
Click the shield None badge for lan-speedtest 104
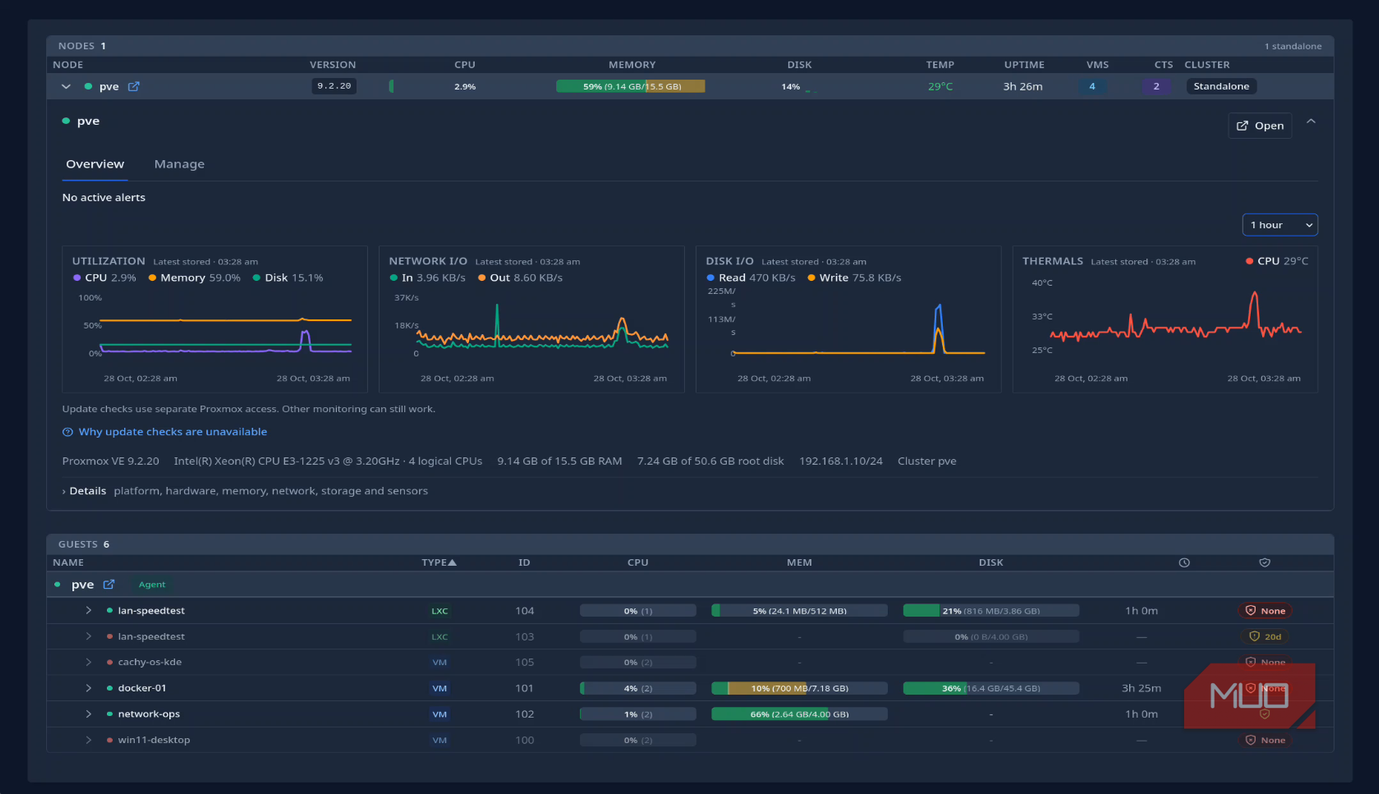[1265, 610]
